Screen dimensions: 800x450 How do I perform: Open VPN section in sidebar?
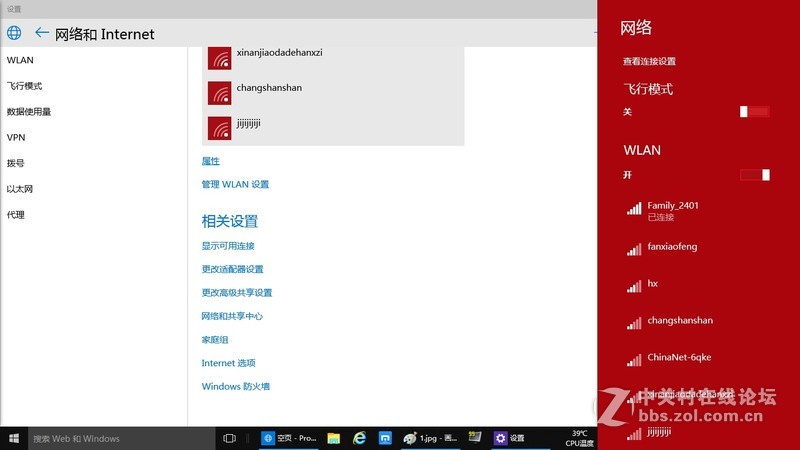tap(16, 137)
